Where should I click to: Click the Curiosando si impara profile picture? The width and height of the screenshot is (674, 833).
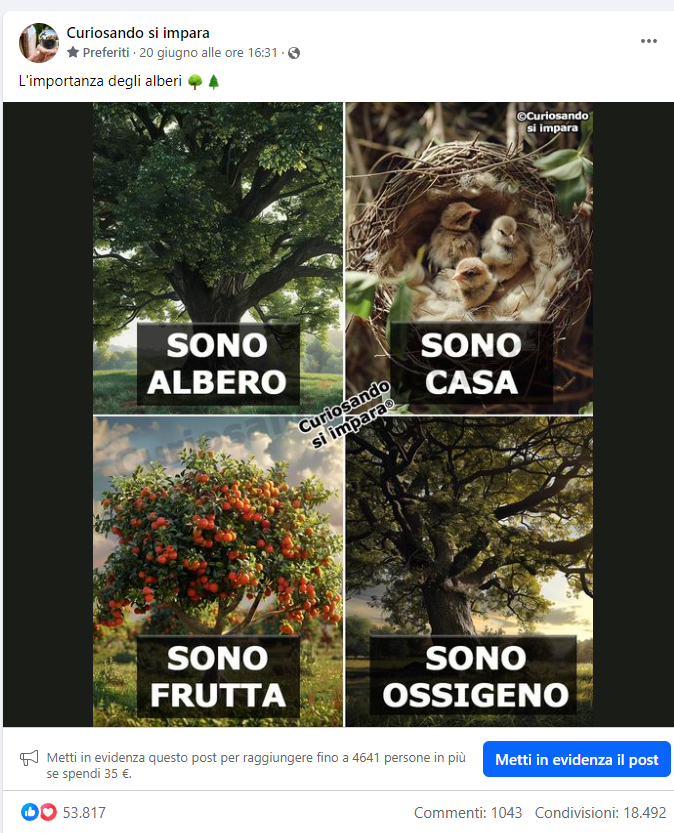click(39, 42)
